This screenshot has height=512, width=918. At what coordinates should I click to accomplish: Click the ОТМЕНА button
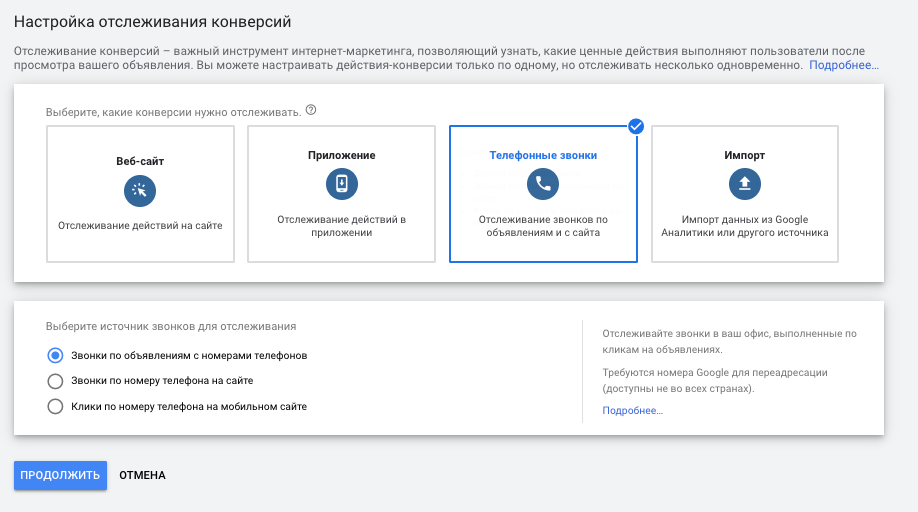[x=142, y=475]
